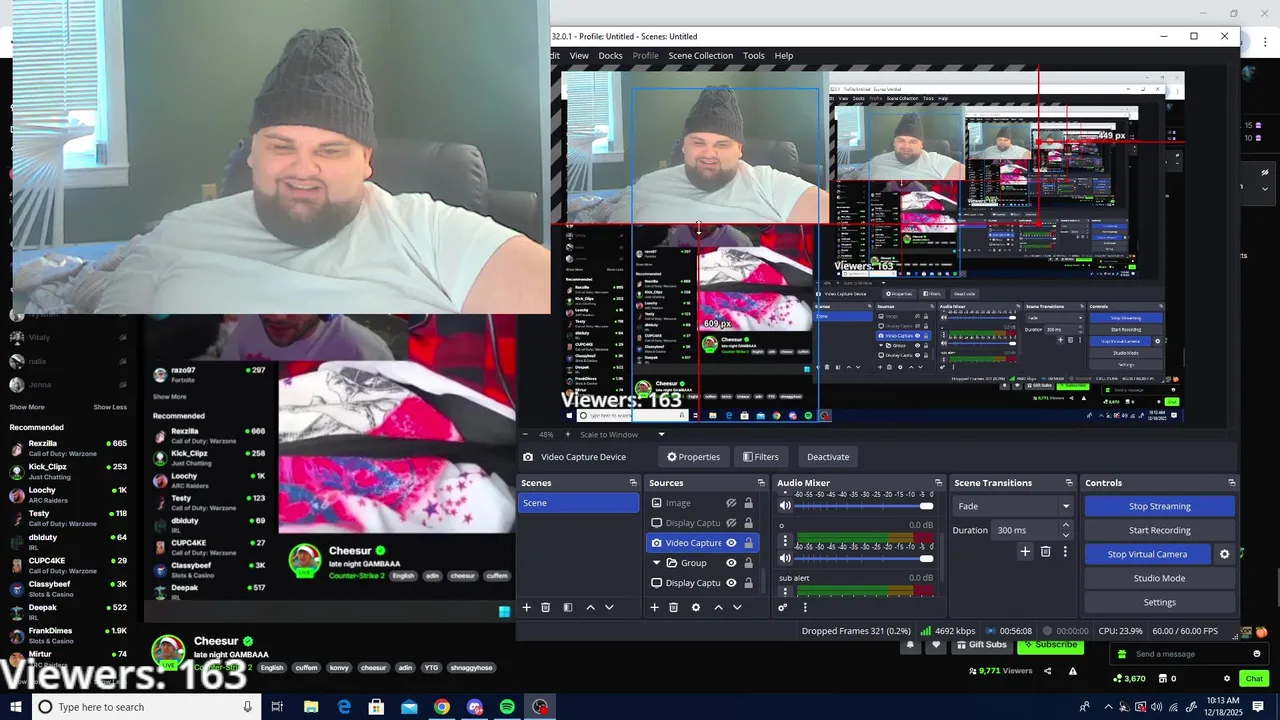Remove transition with Scene Transitions trash icon
Screen dimensions: 1280x720
click(x=1045, y=551)
